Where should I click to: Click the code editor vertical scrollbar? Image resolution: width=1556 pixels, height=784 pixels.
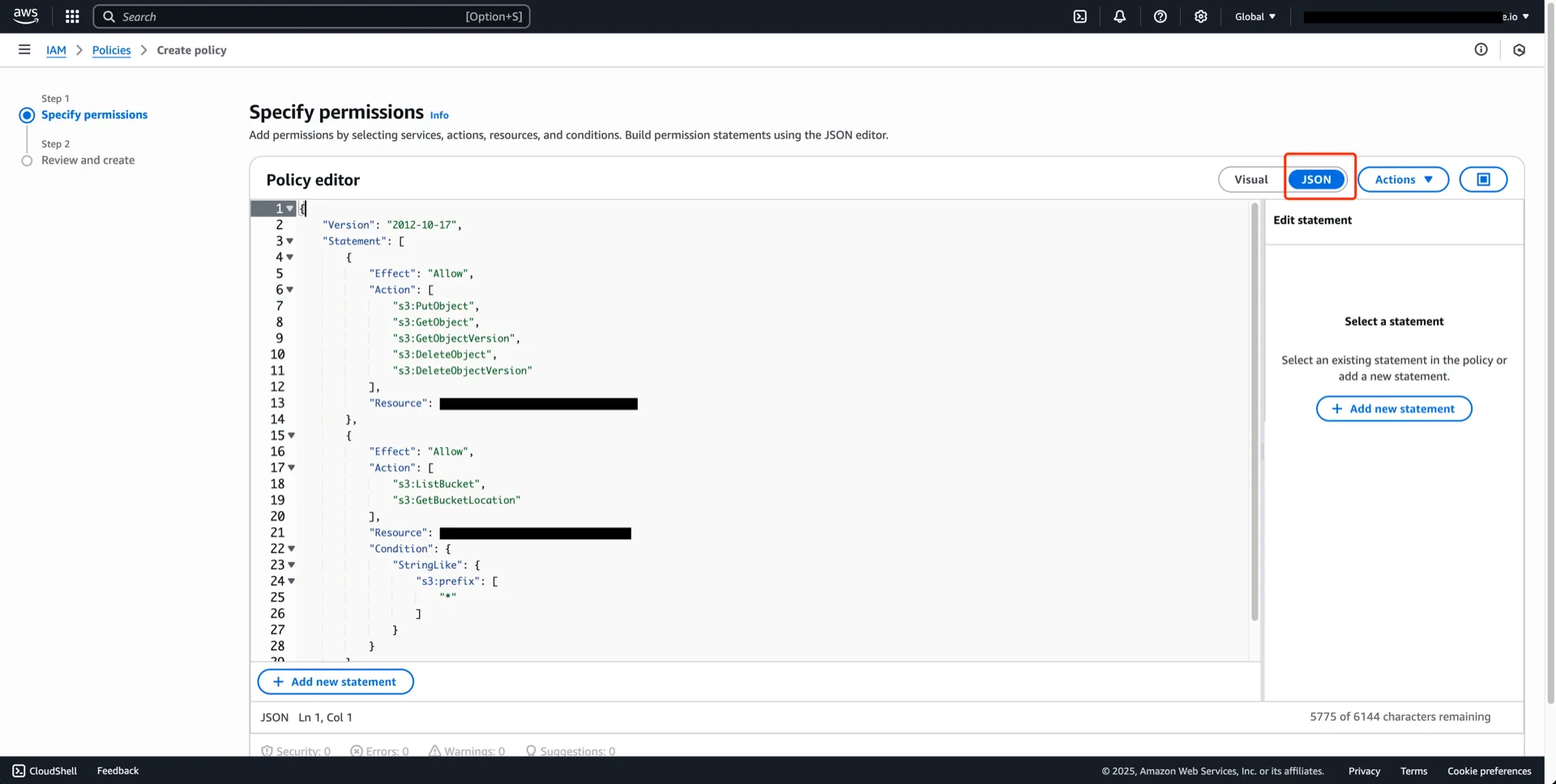[1255, 413]
